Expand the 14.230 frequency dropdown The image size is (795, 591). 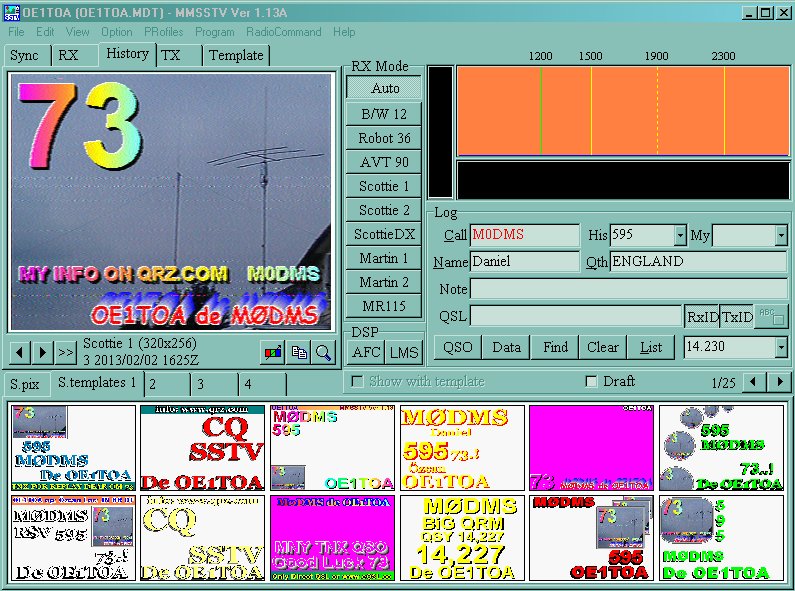pyautogui.click(x=780, y=347)
